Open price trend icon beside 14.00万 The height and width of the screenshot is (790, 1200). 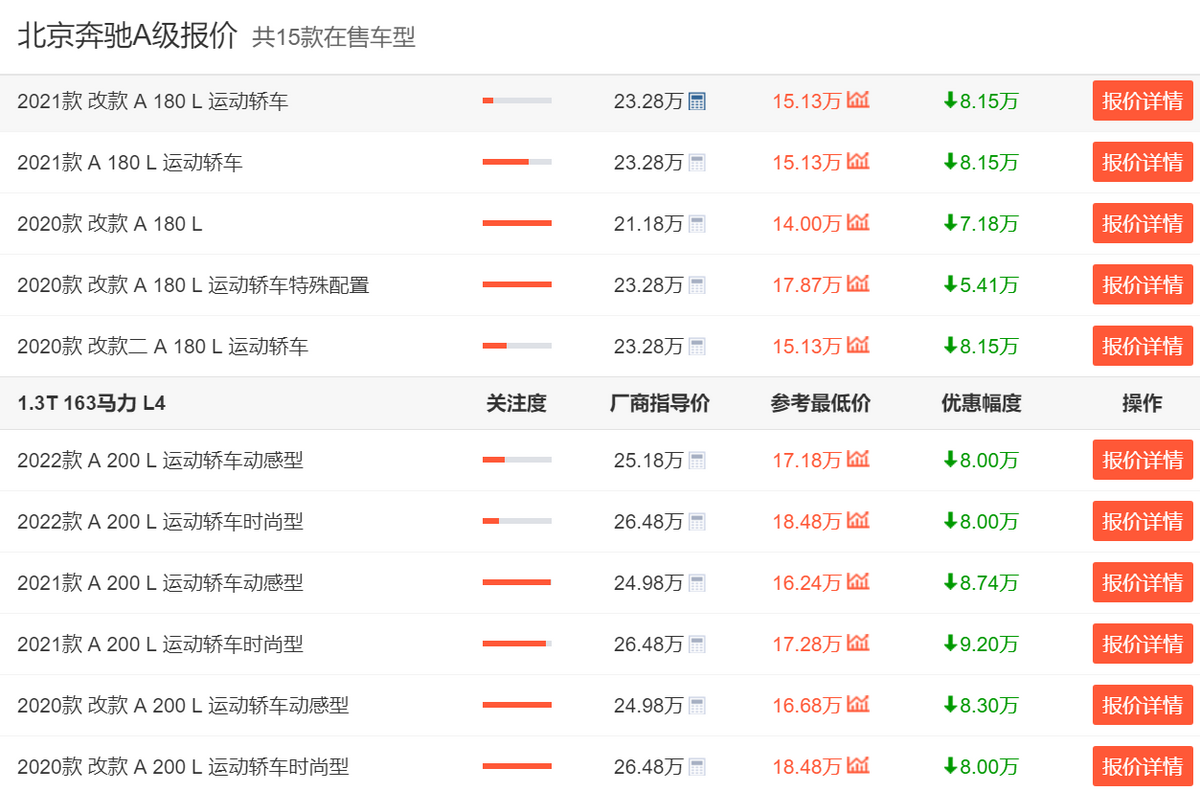[x=858, y=223]
